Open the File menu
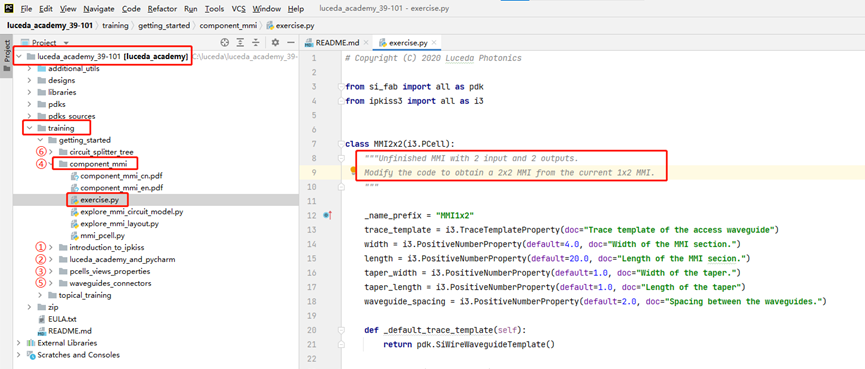The height and width of the screenshot is (369, 865). click(26, 9)
